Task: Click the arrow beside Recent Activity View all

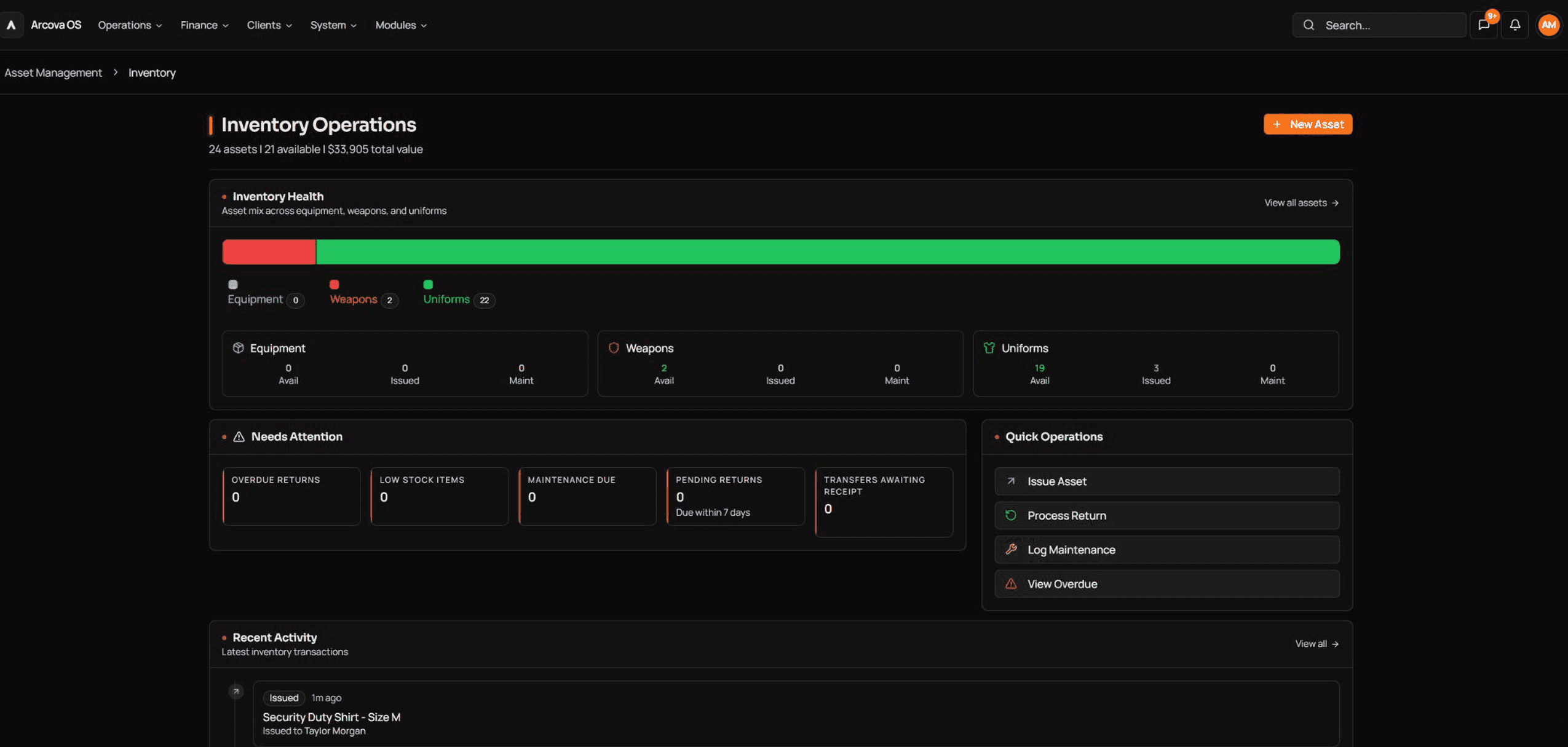Action: click(x=1335, y=644)
